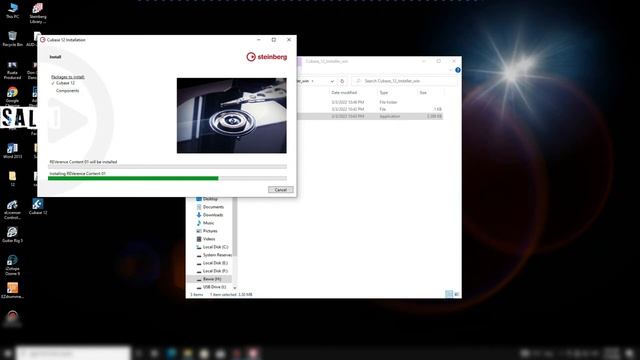Open Local Disk (E:) in navigation pane
The height and width of the screenshot is (360, 640).
[211, 263]
